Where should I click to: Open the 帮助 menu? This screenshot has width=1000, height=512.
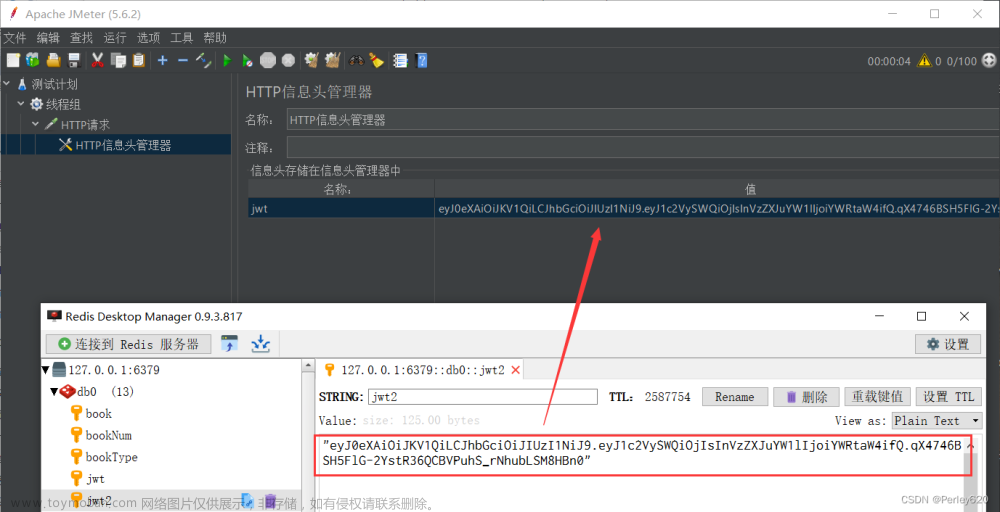[215, 38]
